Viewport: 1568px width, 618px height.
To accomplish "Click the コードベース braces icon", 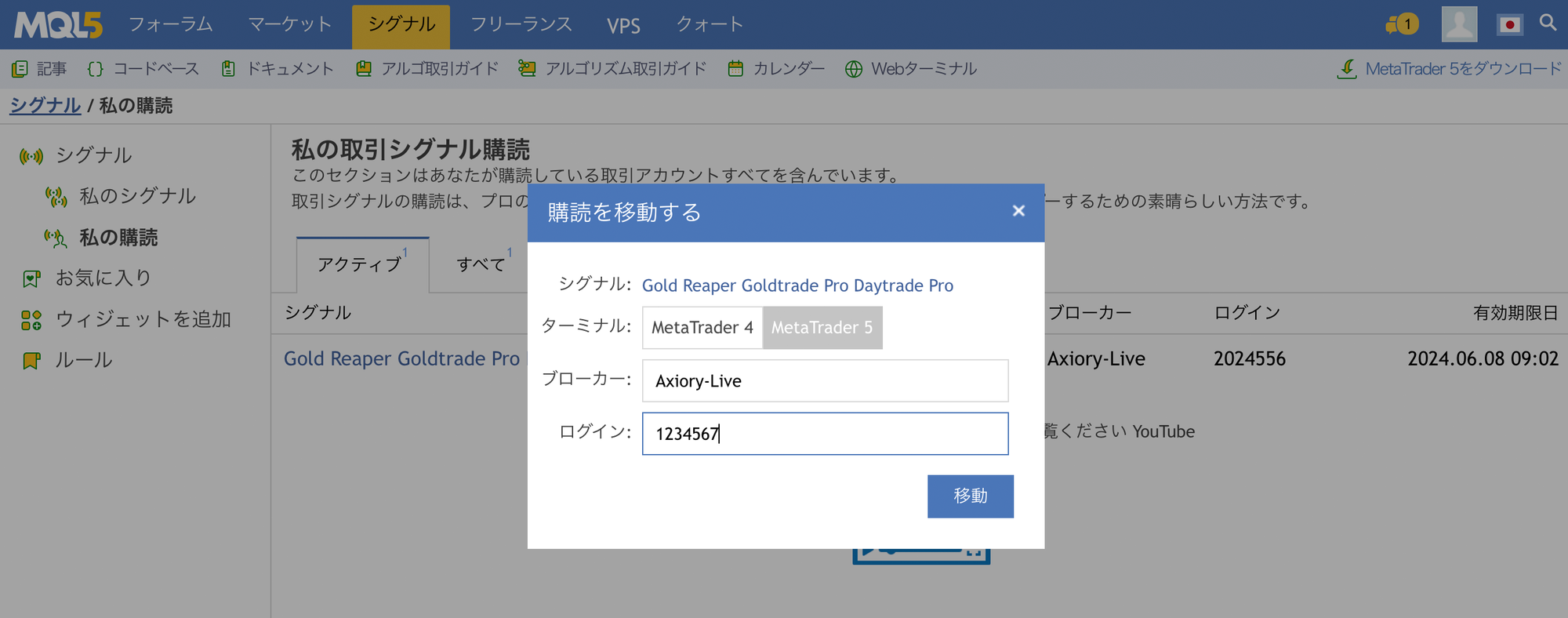I will coord(96,69).
